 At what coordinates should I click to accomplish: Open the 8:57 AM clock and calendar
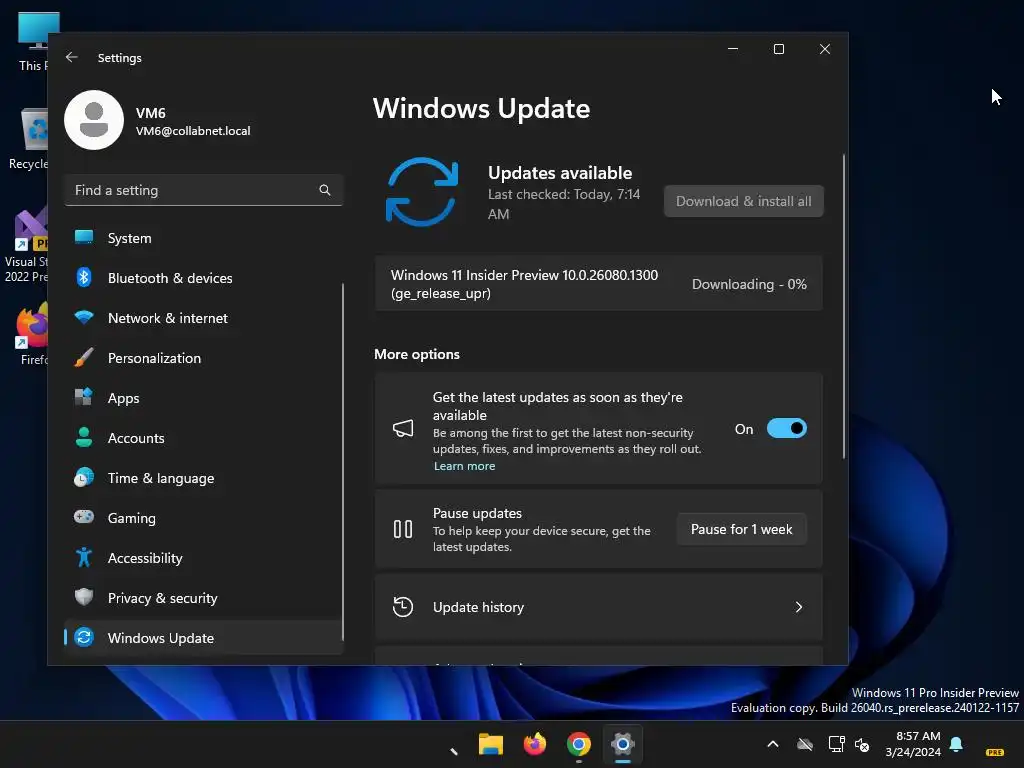[x=913, y=744]
